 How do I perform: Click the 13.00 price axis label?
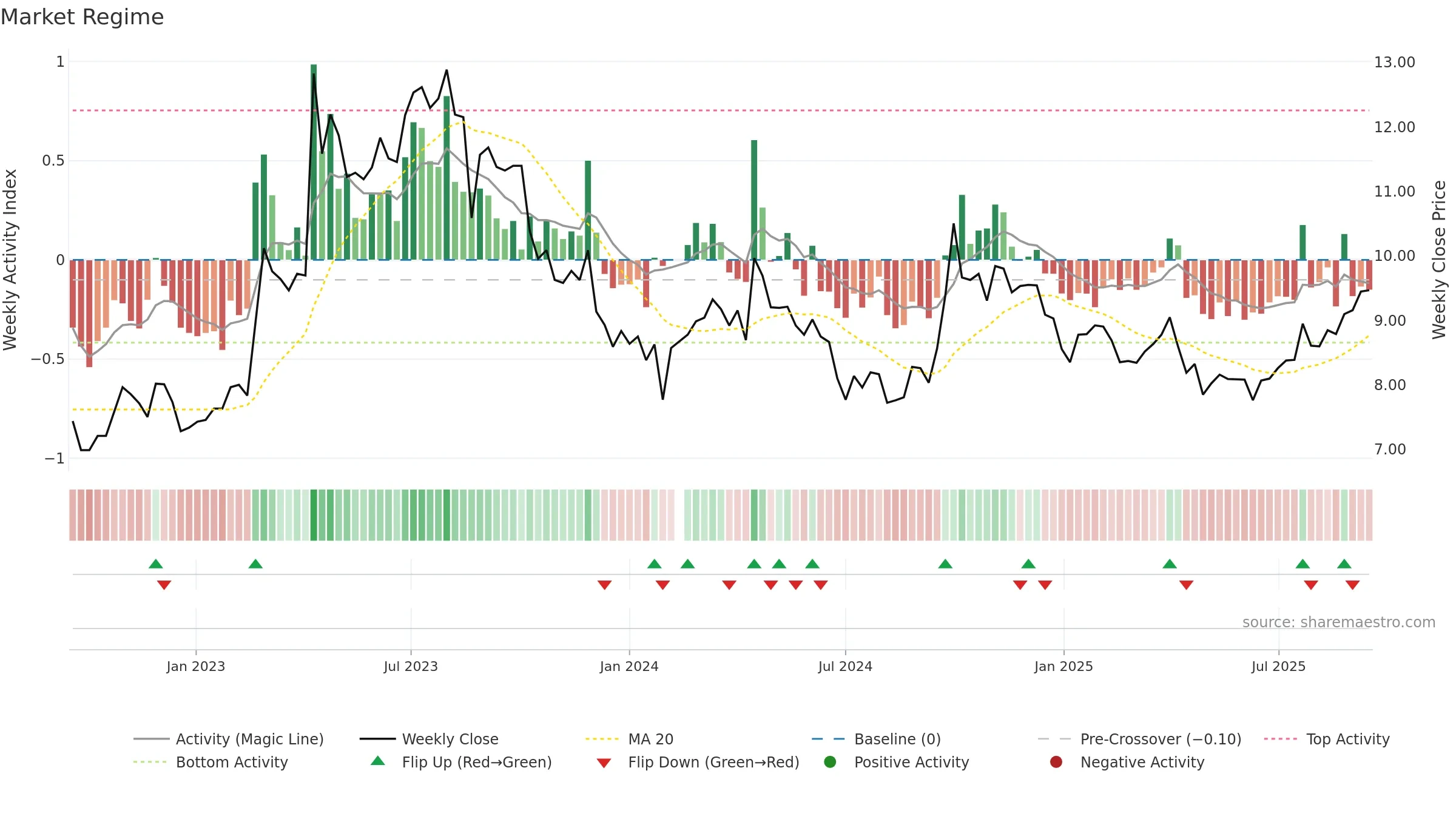1394,62
